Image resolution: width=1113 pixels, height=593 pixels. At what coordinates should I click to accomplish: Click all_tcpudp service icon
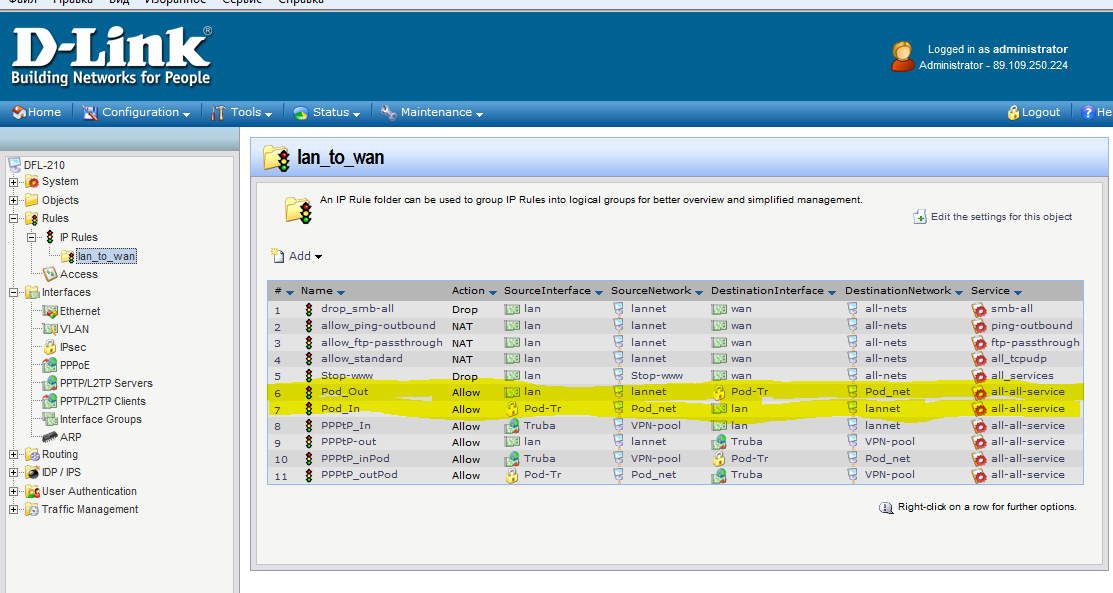pyautogui.click(x=979, y=359)
